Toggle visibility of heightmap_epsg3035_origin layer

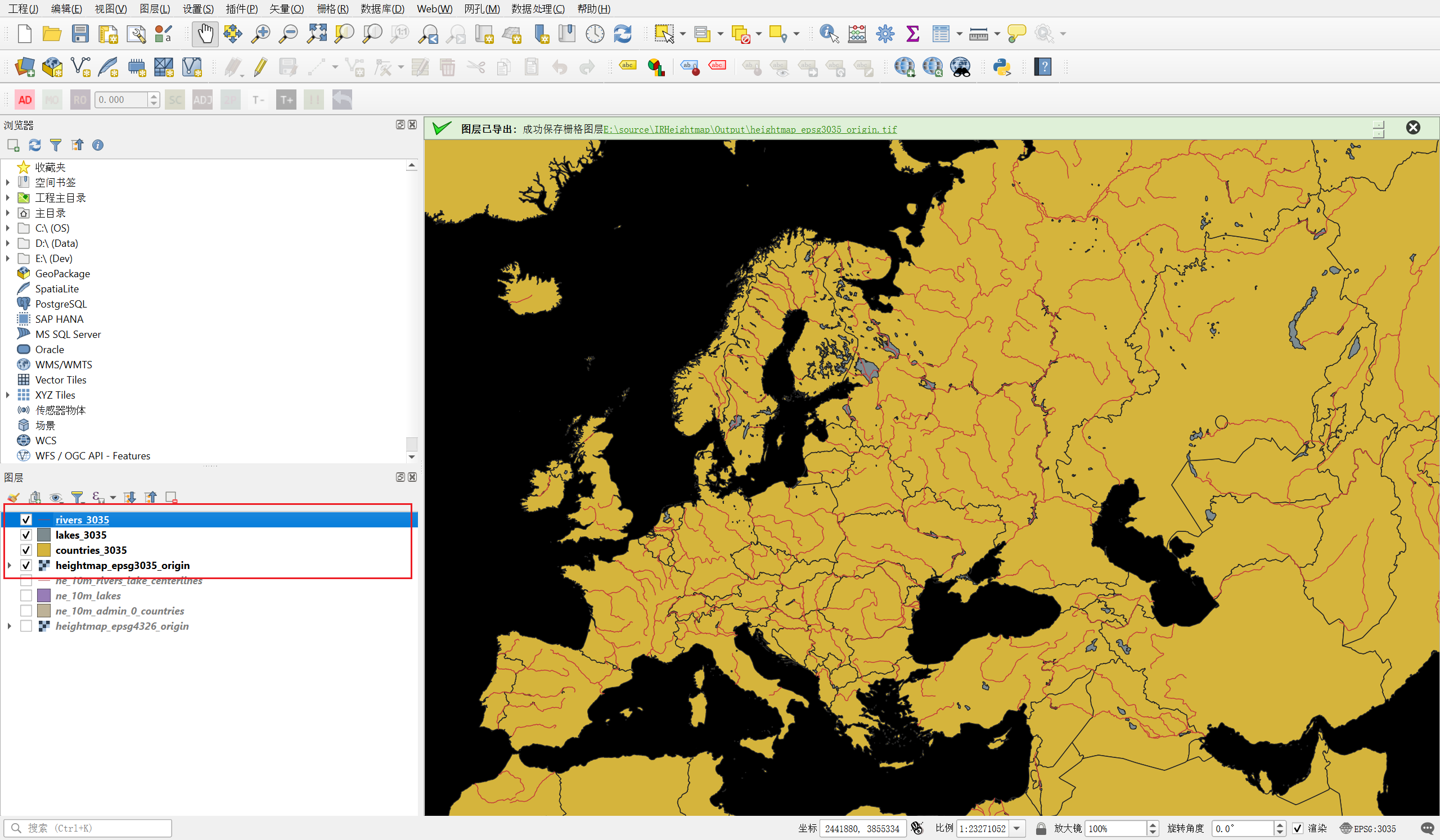(26, 565)
